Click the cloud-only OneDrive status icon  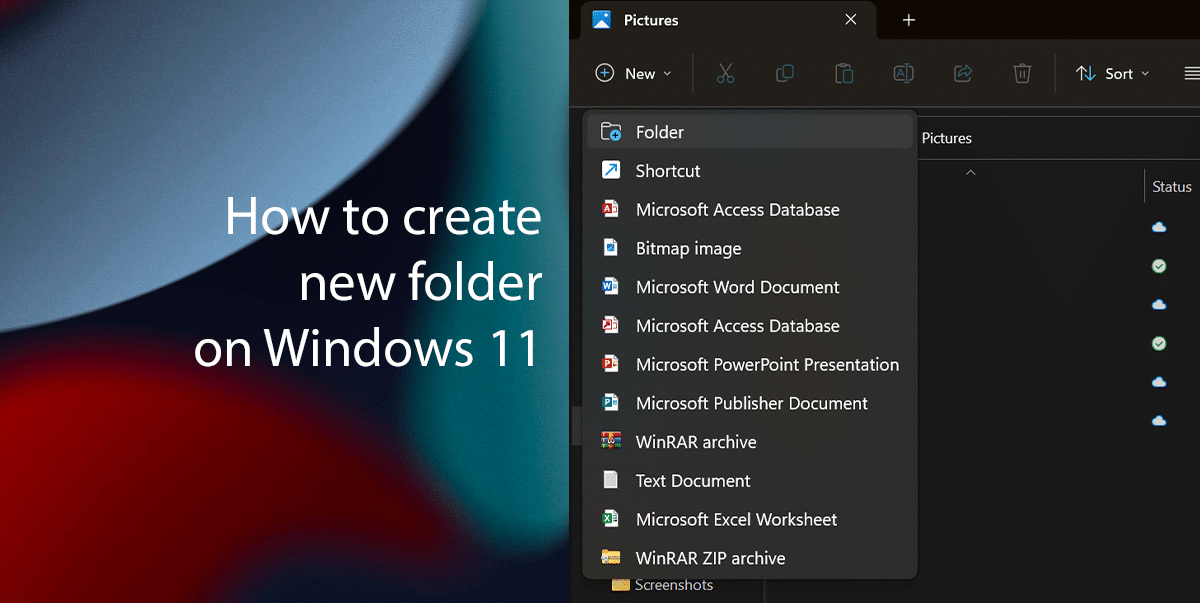coord(1158,227)
